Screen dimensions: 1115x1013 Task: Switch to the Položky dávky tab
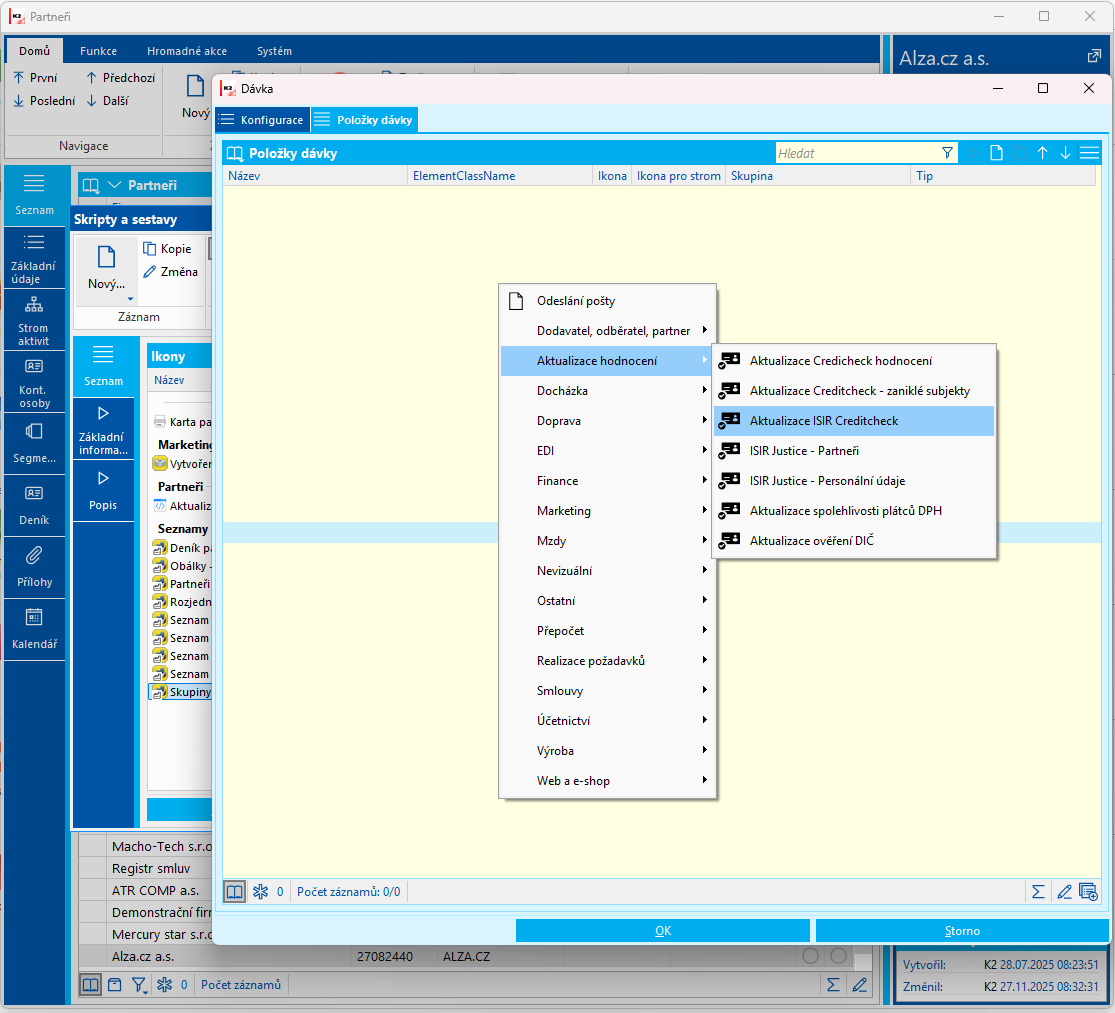point(365,119)
